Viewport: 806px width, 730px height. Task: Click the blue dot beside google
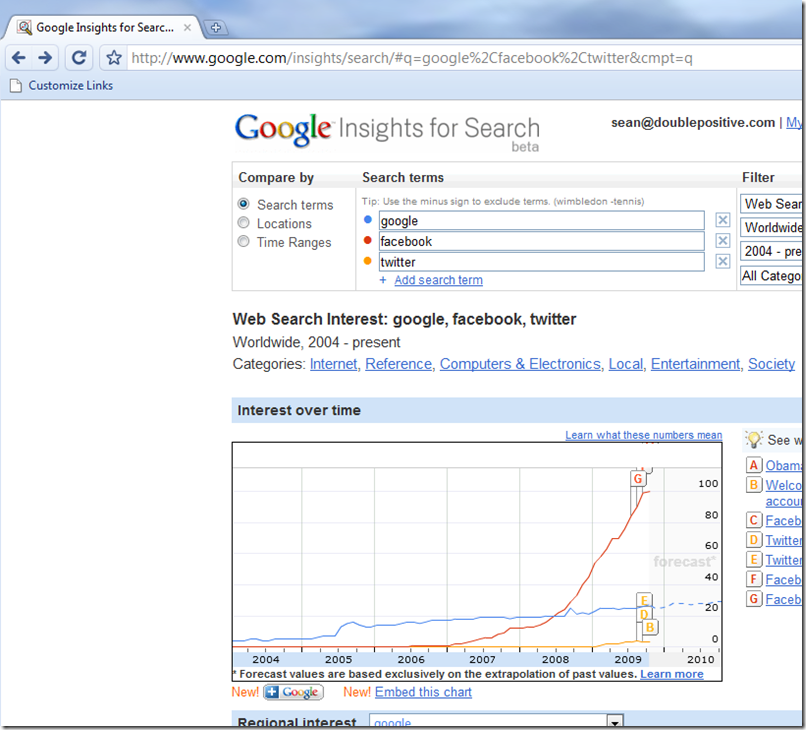(x=368, y=220)
